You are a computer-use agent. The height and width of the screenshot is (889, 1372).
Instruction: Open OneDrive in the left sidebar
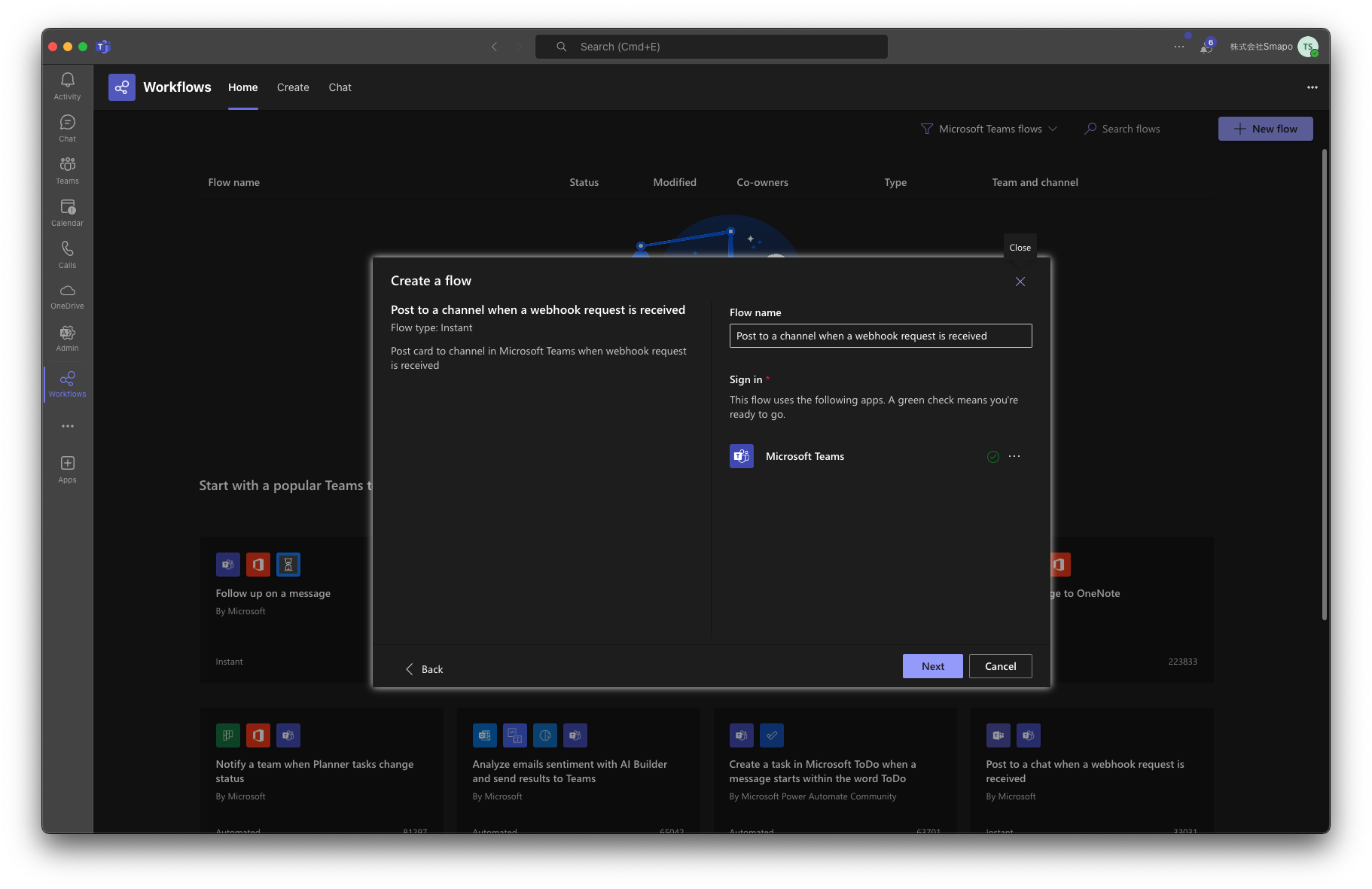(x=67, y=297)
